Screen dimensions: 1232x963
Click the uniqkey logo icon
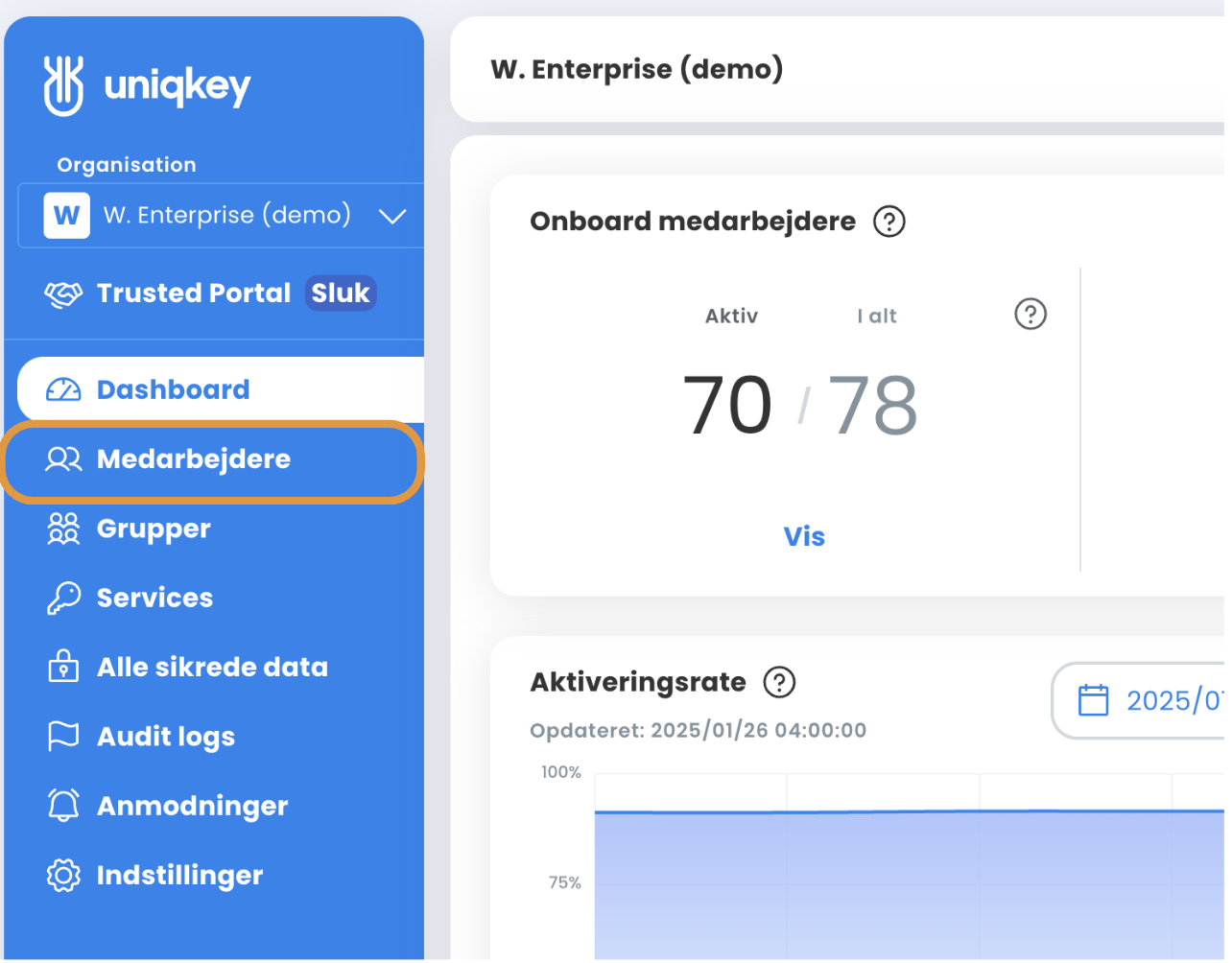click(x=63, y=85)
